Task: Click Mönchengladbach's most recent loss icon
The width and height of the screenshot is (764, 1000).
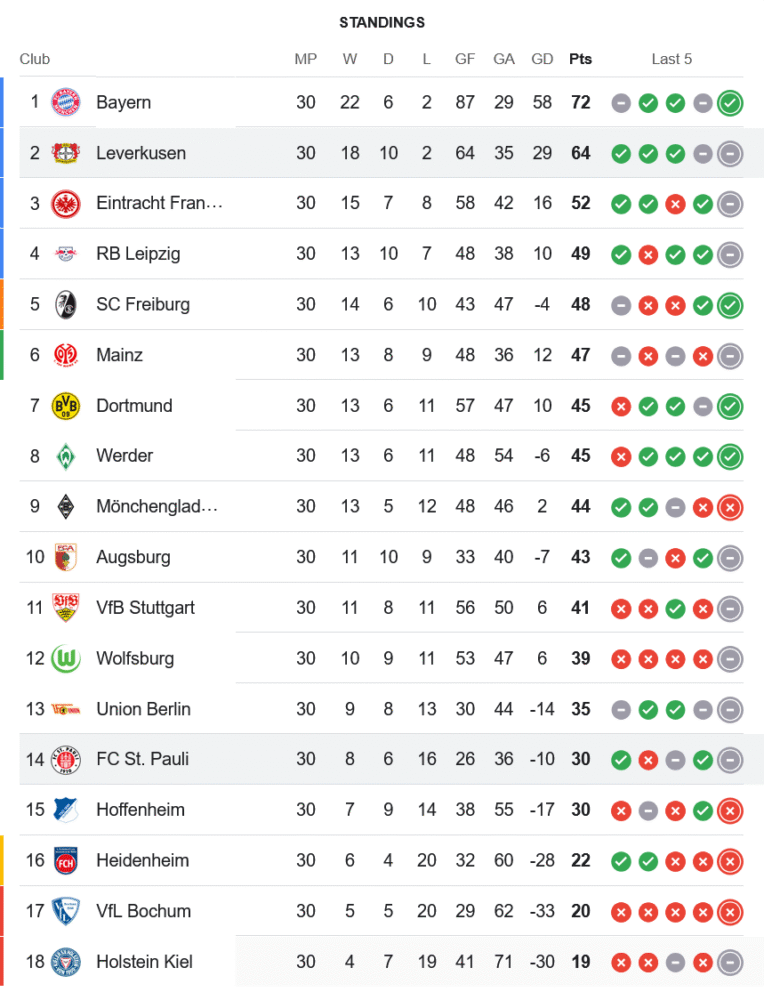Action: pos(730,507)
